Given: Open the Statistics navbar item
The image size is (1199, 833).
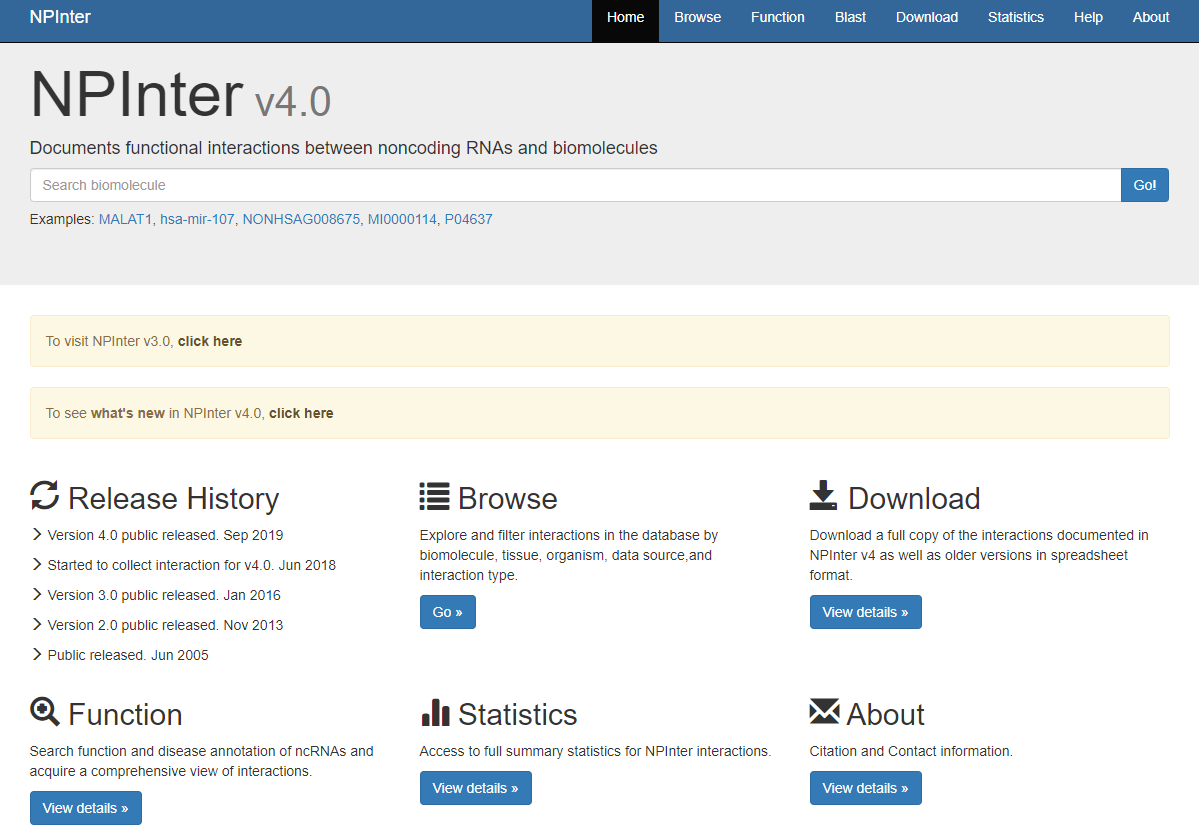Looking at the screenshot, I should coord(1015,17).
